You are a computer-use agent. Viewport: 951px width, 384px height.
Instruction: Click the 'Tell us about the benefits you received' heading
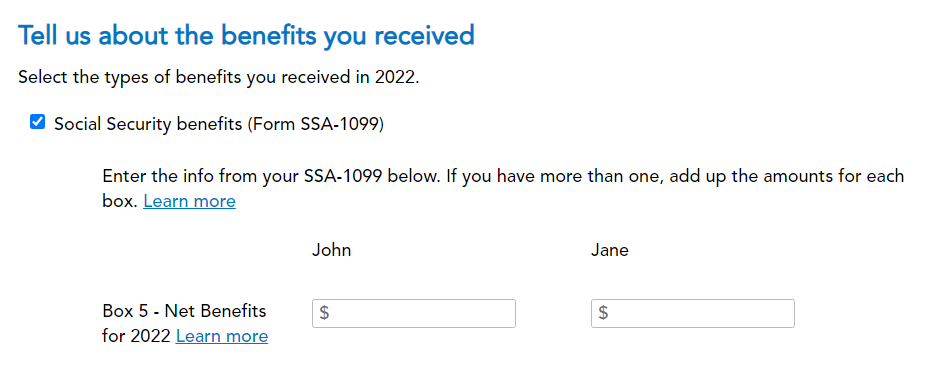point(246,36)
